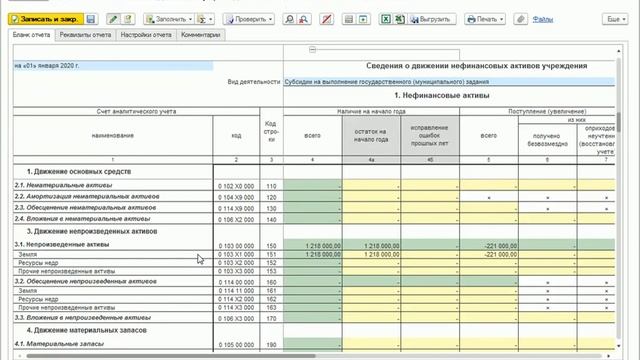Click the date field на «01» января 2020 г.

[x=113, y=66]
